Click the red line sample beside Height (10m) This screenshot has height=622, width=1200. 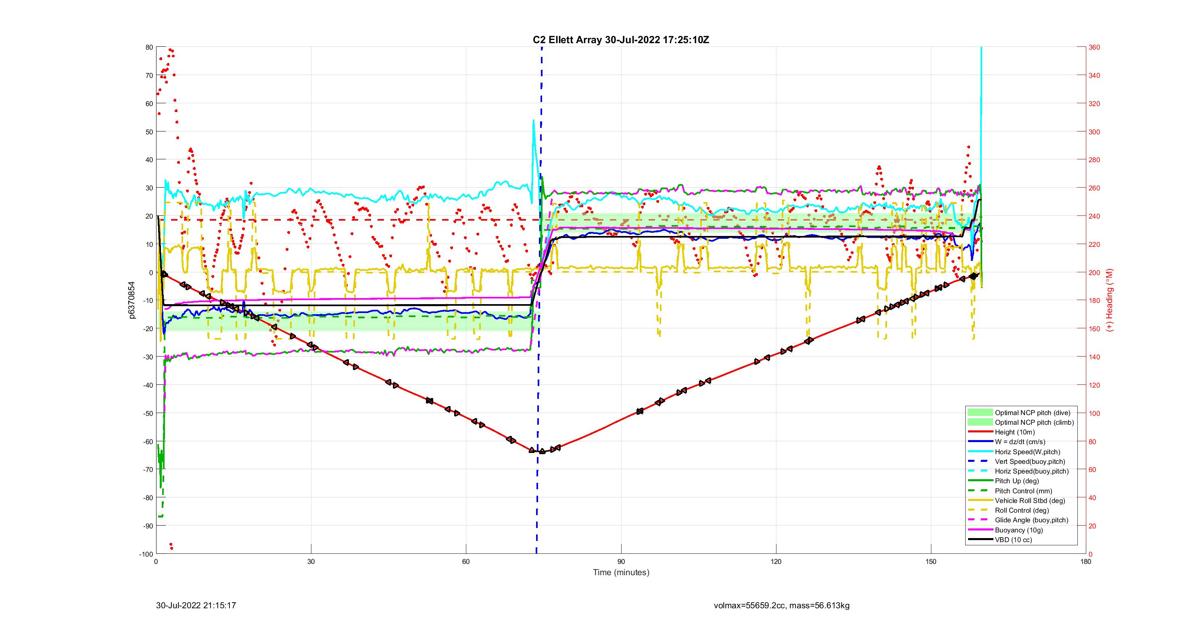pyautogui.click(x=979, y=431)
